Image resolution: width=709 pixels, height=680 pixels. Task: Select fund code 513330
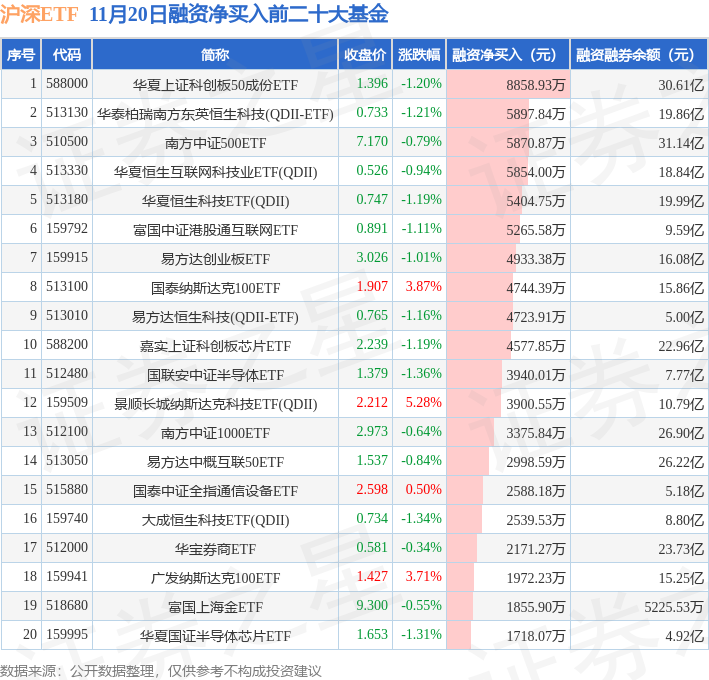pyautogui.click(x=67, y=170)
